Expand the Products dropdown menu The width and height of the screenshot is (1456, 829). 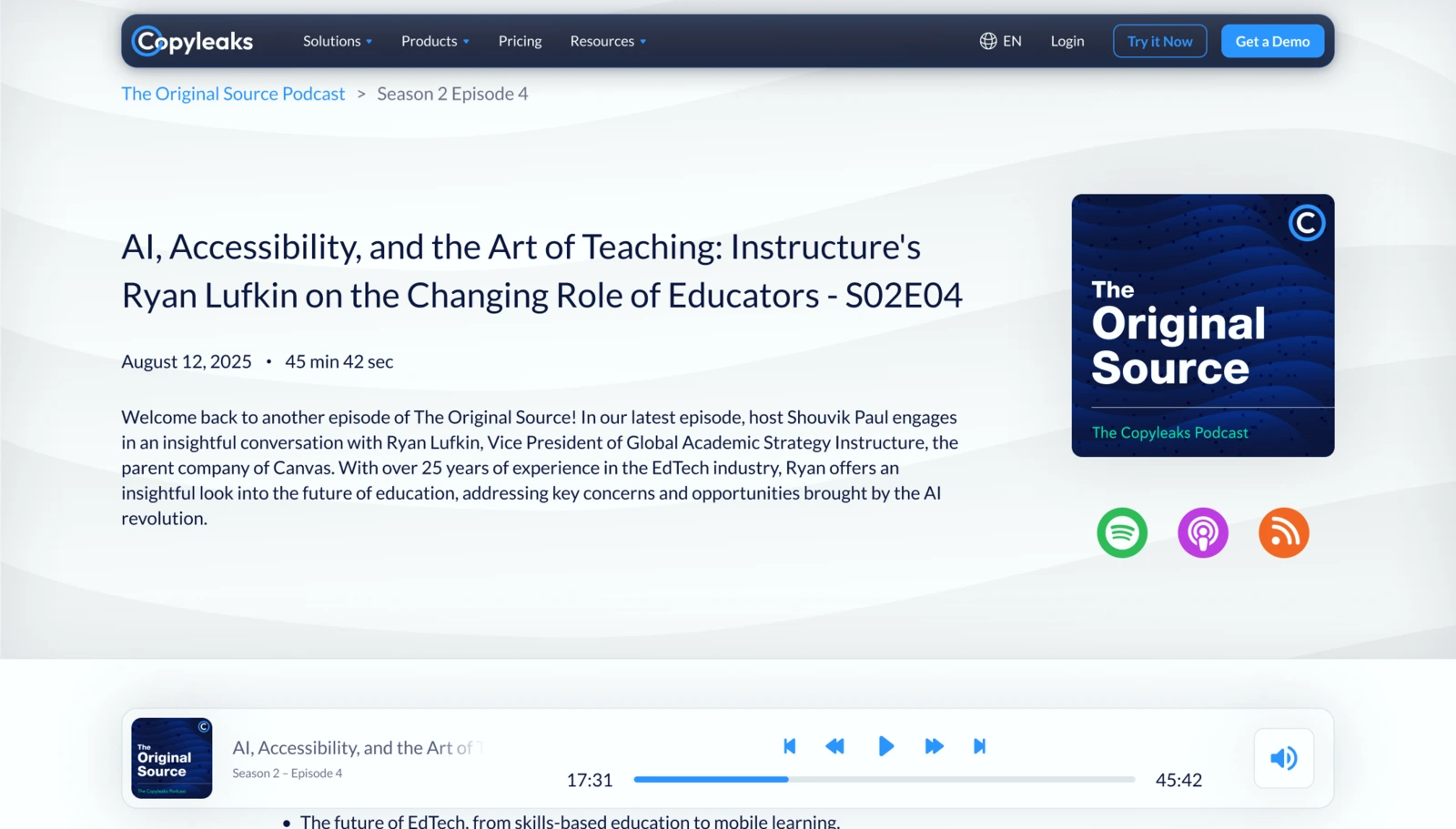(435, 41)
